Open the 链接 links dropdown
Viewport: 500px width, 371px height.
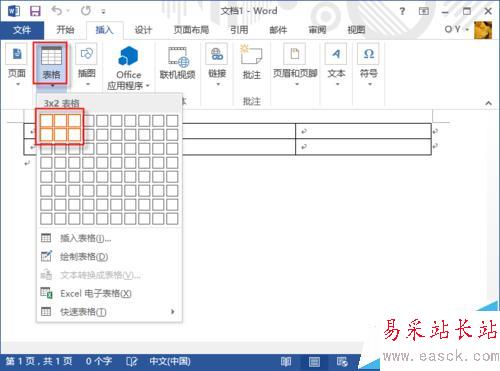pyautogui.click(x=217, y=65)
